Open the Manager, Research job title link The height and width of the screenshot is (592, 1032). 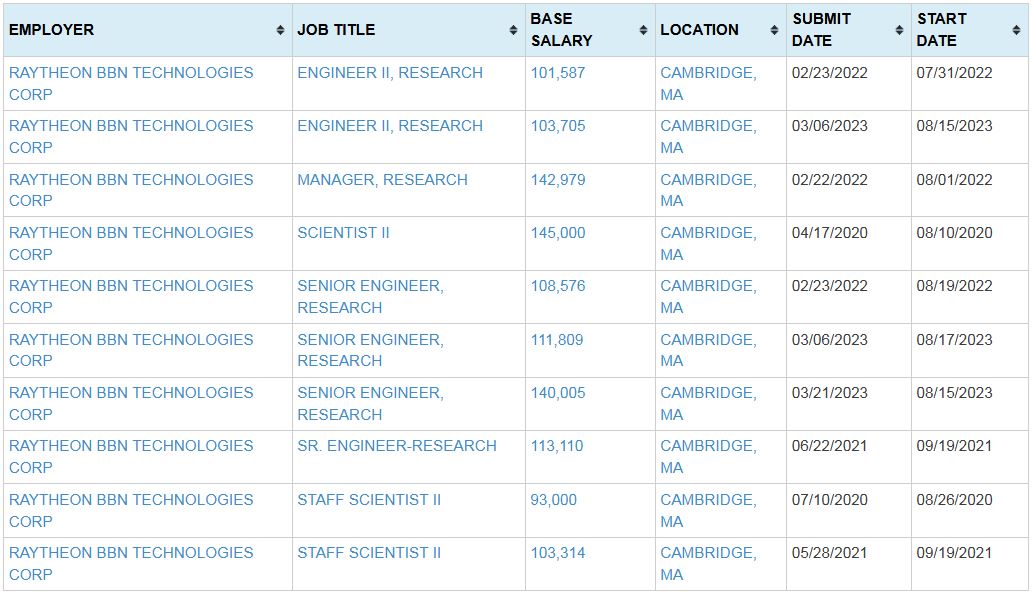(382, 179)
